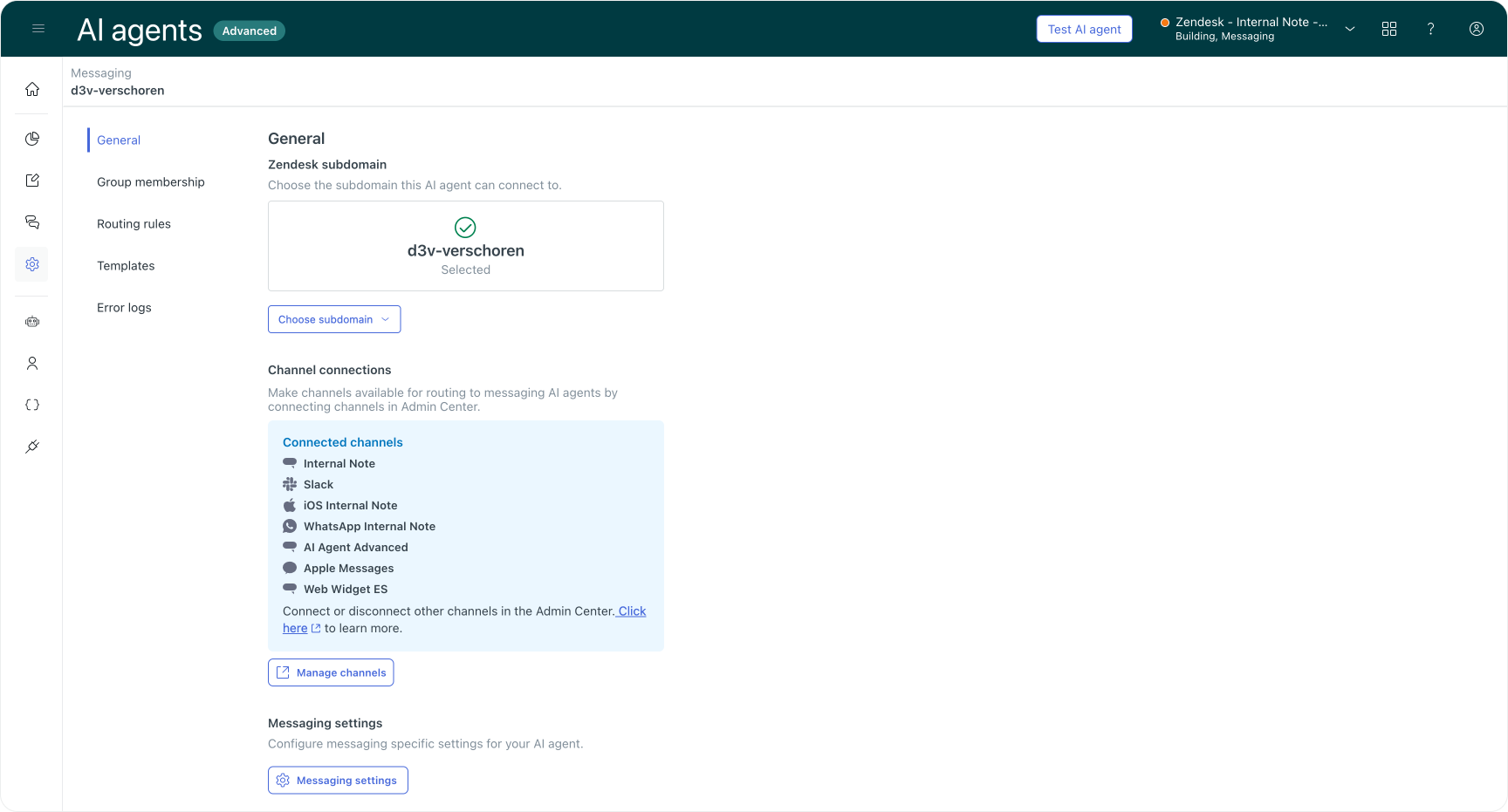Image resolution: width=1508 pixels, height=812 pixels.
Task: Open the help question mark icon
Action: 1431,29
